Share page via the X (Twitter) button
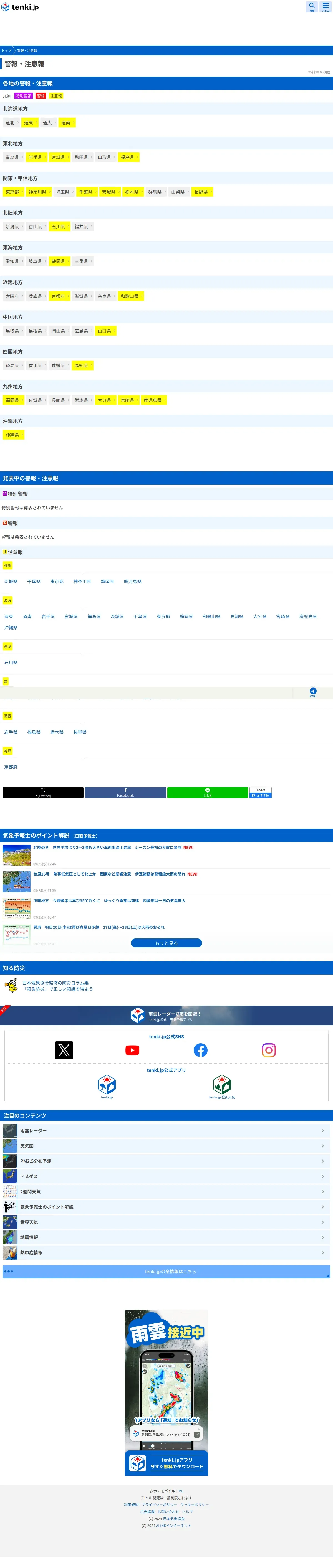This screenshot has width=333, height=1568. [x=43, y=792]
